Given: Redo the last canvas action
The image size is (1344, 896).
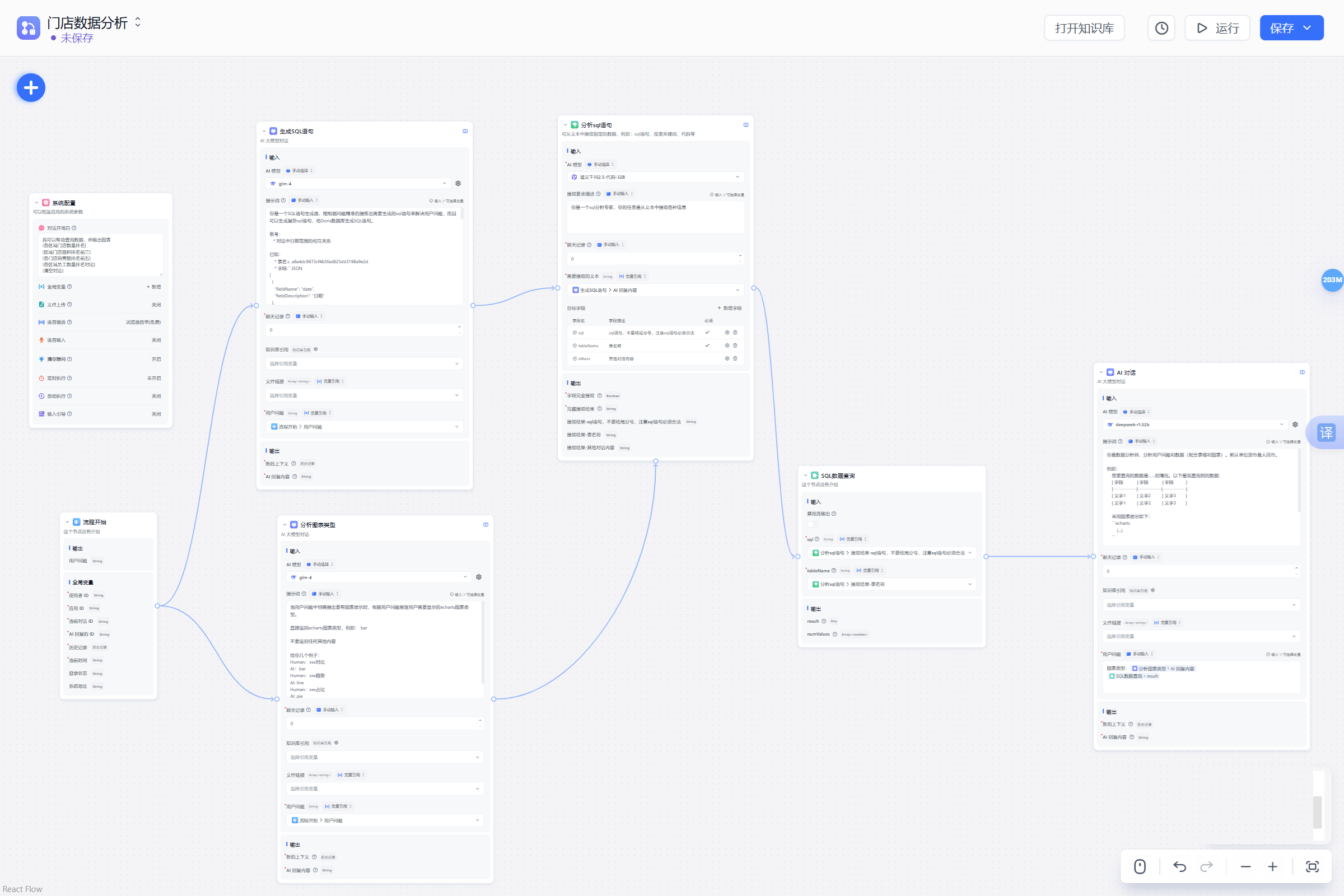Looking at the screenshot, I should tap(1206, 867).
